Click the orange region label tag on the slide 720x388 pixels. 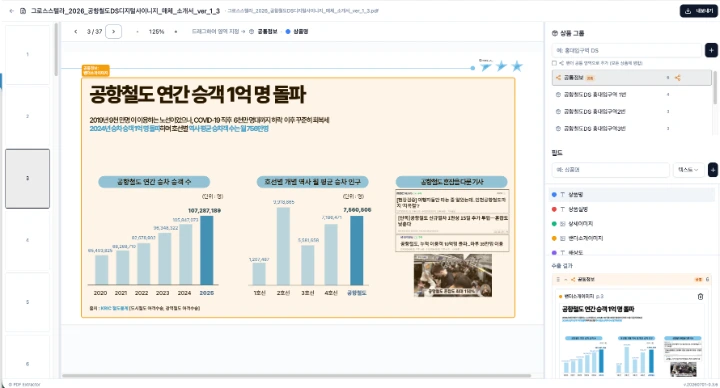coord(96,70)
